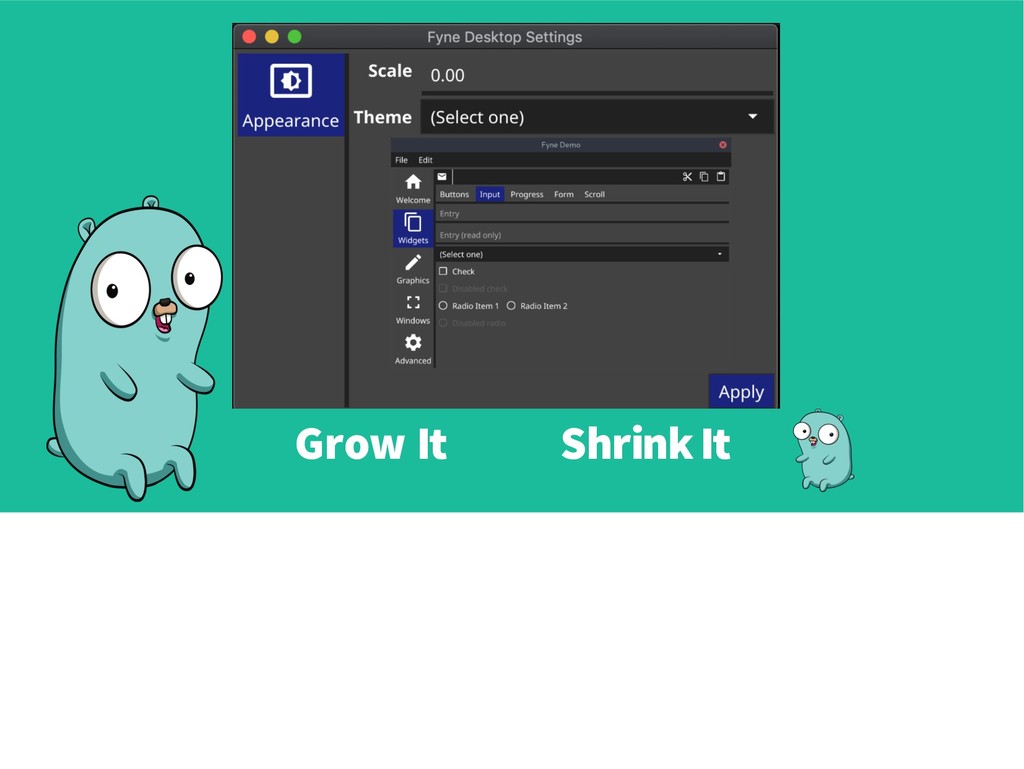Open the Edit menu in Fyne Demo
This screenshot has width=1024, height=769.
pyautogui.click(x=425, y=160)
